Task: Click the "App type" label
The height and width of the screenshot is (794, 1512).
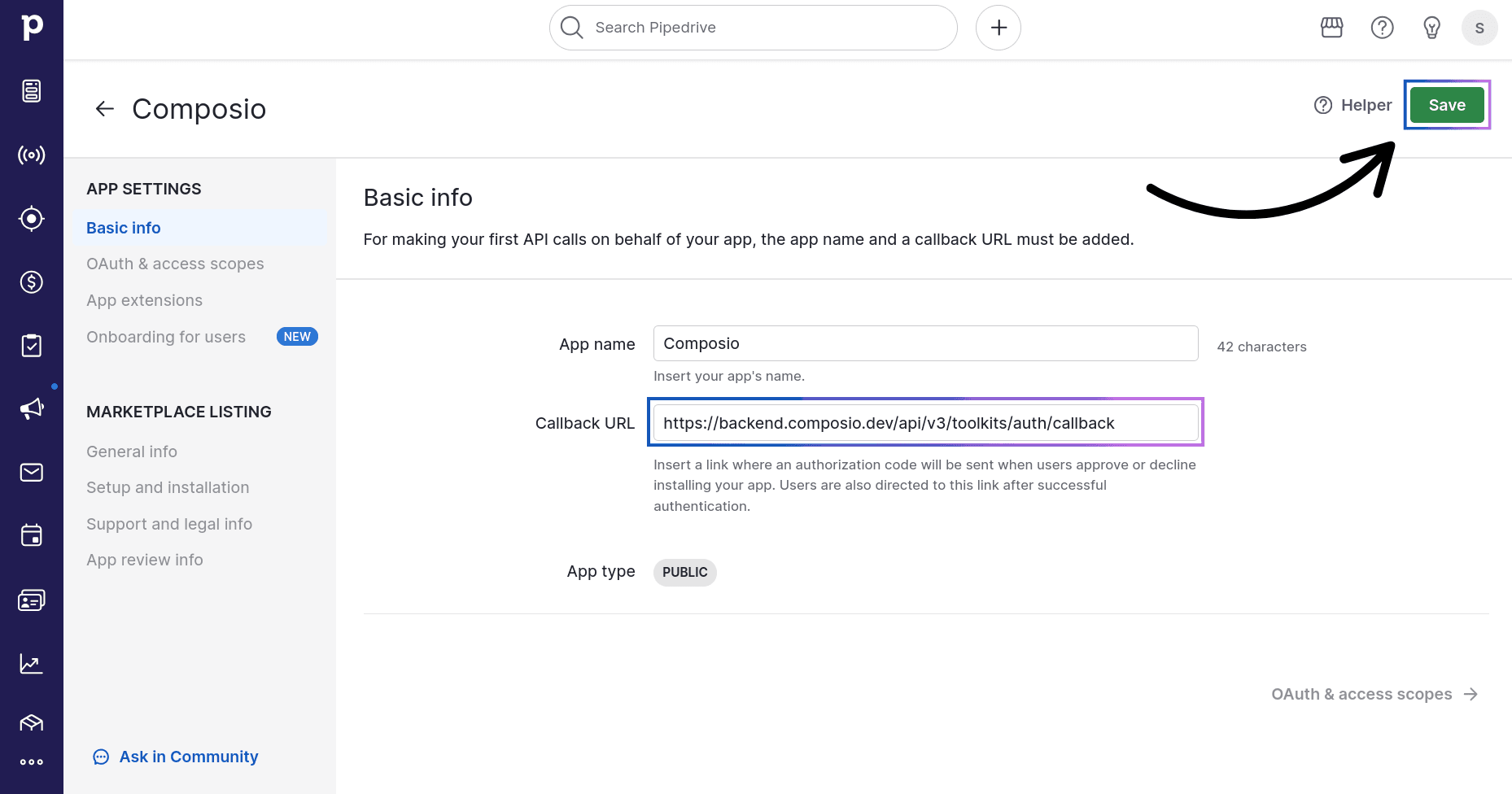Action: (601, 571)
